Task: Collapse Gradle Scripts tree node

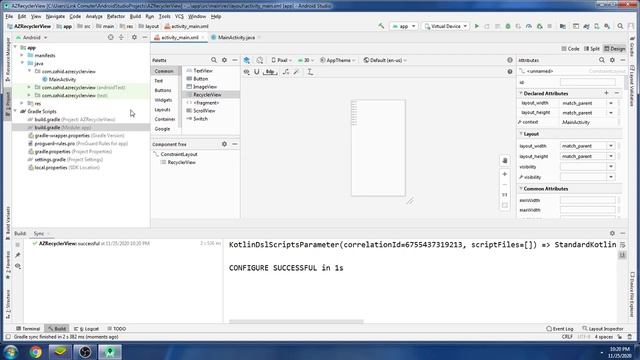Action: [x=16, y=111]
